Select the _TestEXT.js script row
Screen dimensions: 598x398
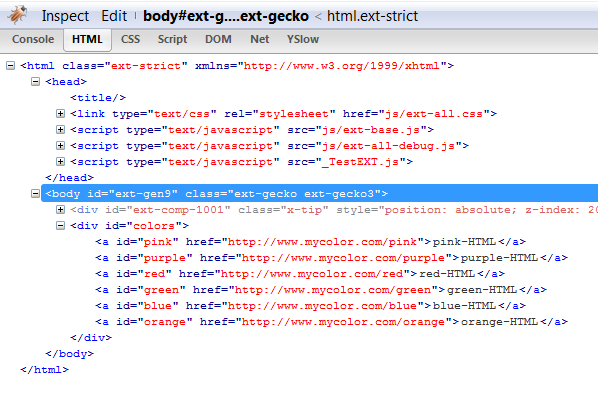(x=241, y=162)
